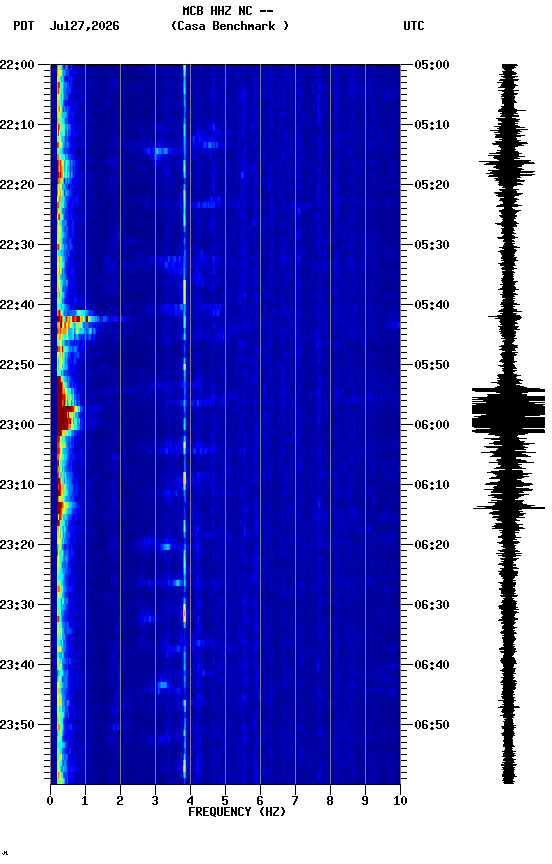Click the 'FREQUENCY (HZ)' axis label
The image size is (552, 864).
(x=237, y=812)
